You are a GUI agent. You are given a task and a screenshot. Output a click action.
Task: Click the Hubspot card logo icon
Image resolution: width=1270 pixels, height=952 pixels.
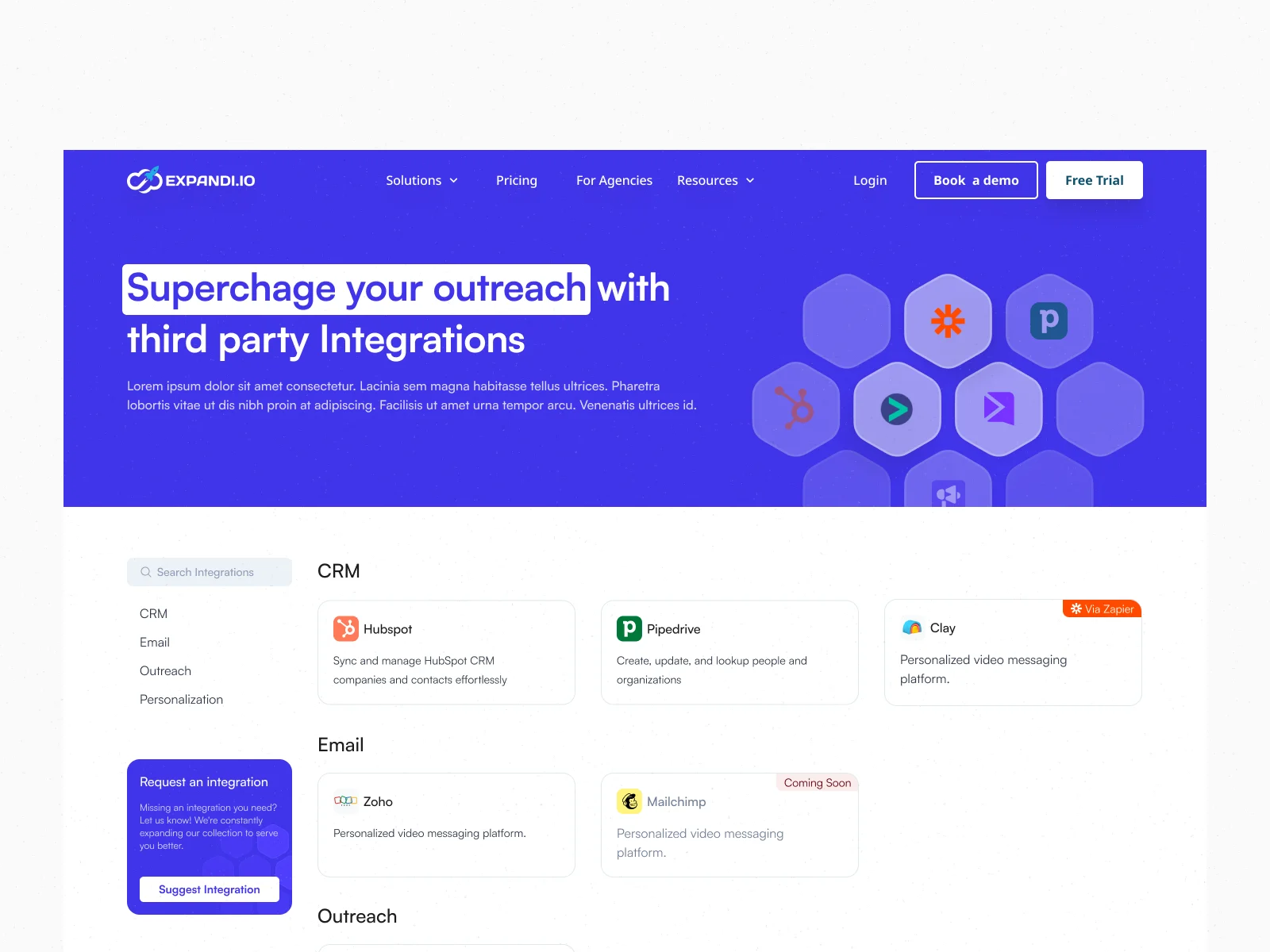(x=346, y=628)
